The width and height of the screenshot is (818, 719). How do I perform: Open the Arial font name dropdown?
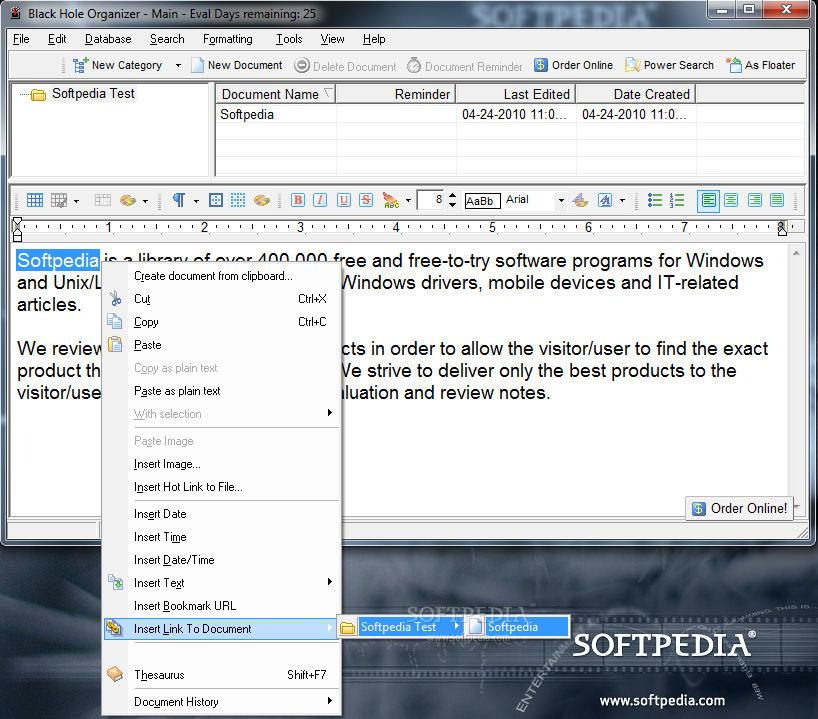coord(561,200)
